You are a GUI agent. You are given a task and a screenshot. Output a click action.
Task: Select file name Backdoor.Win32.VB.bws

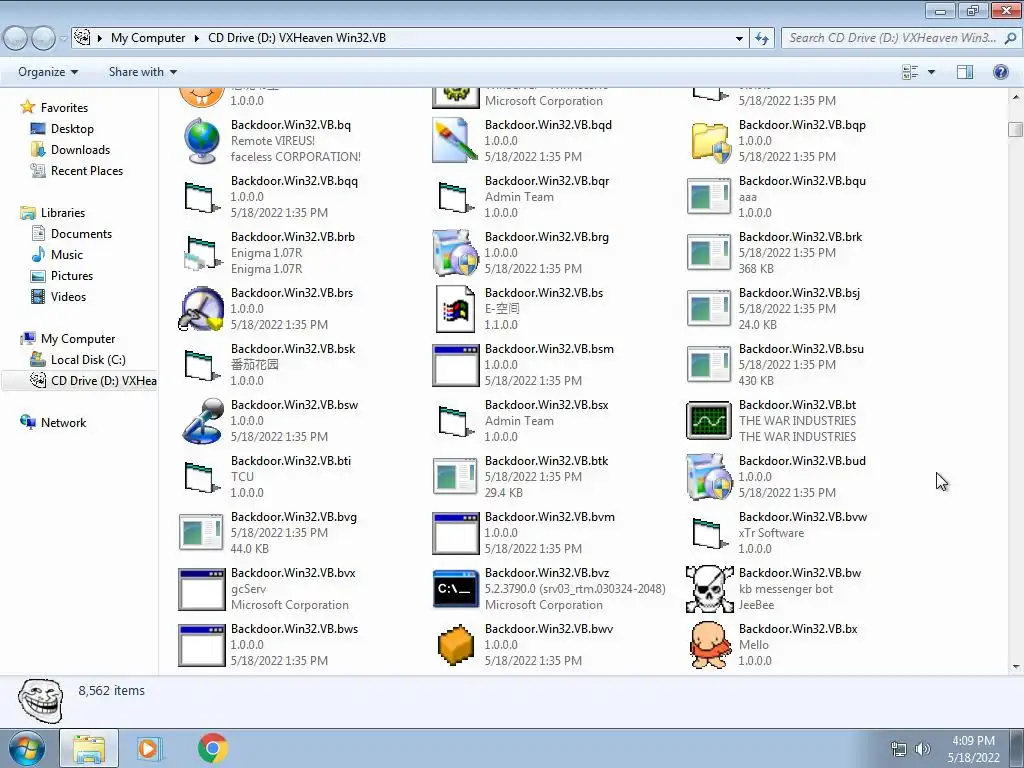[294, 629]
